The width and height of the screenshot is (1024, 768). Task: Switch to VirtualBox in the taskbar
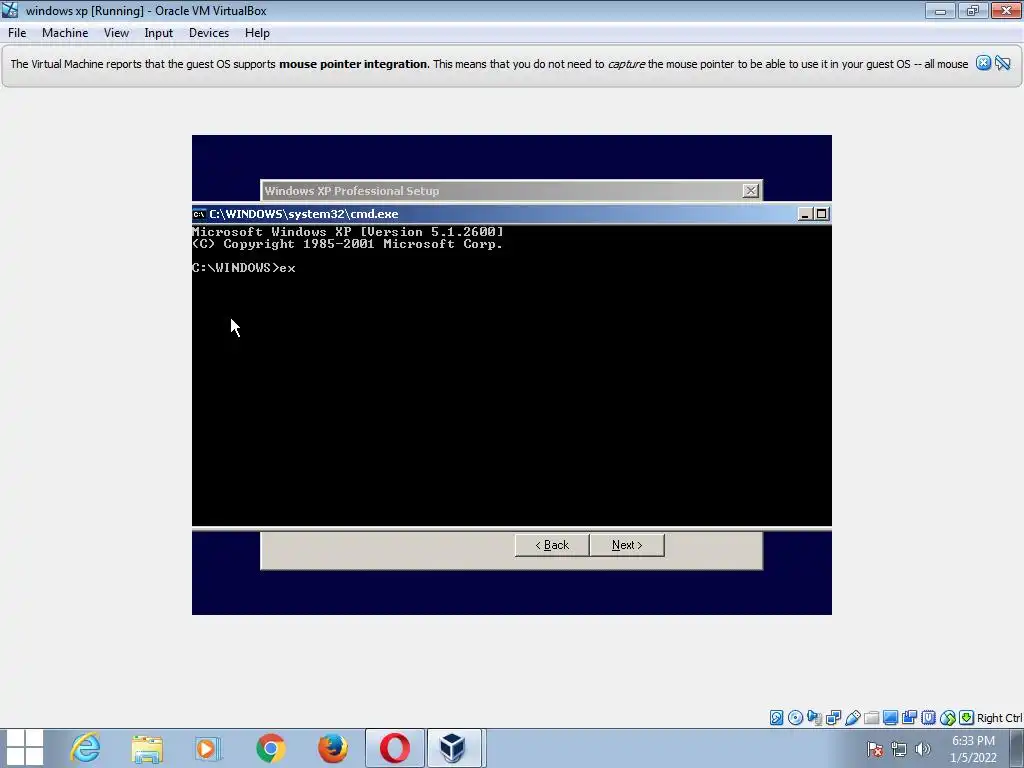pyautogui.click(x=455, y=748)
